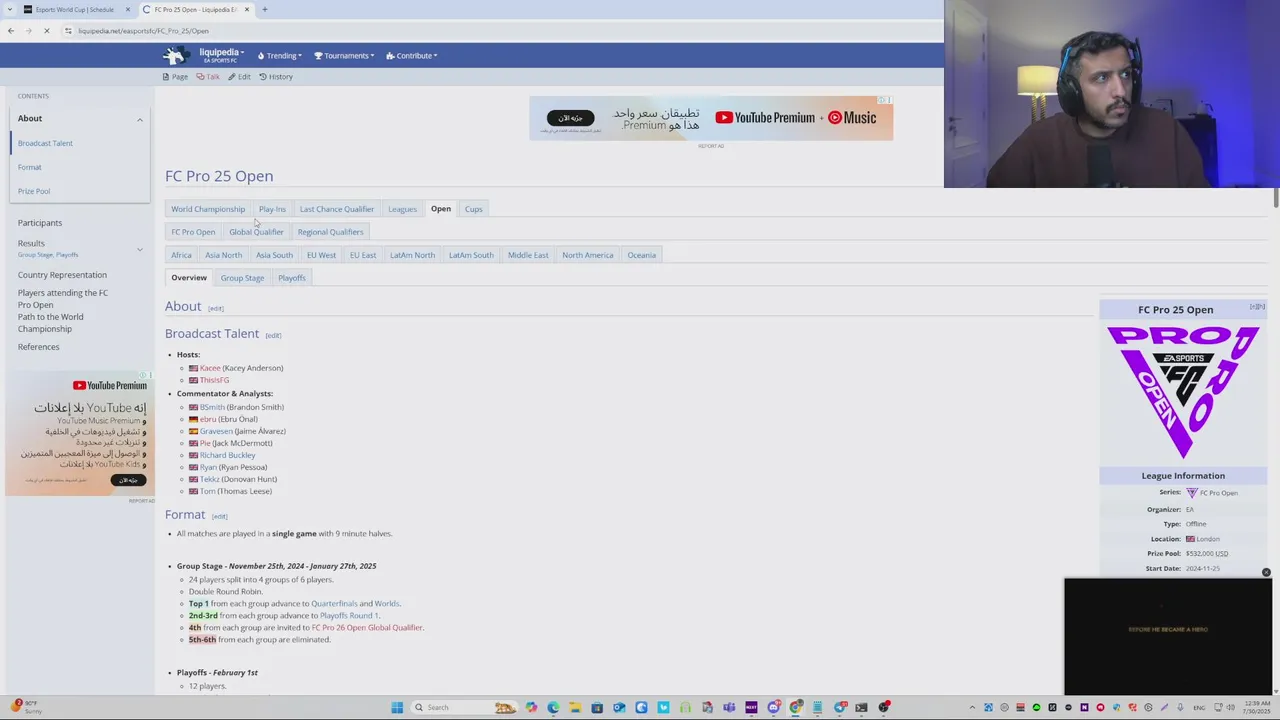Open Kacee host profile link
The width and height of the screenshot is (1280, 720).
pos(210,368)
